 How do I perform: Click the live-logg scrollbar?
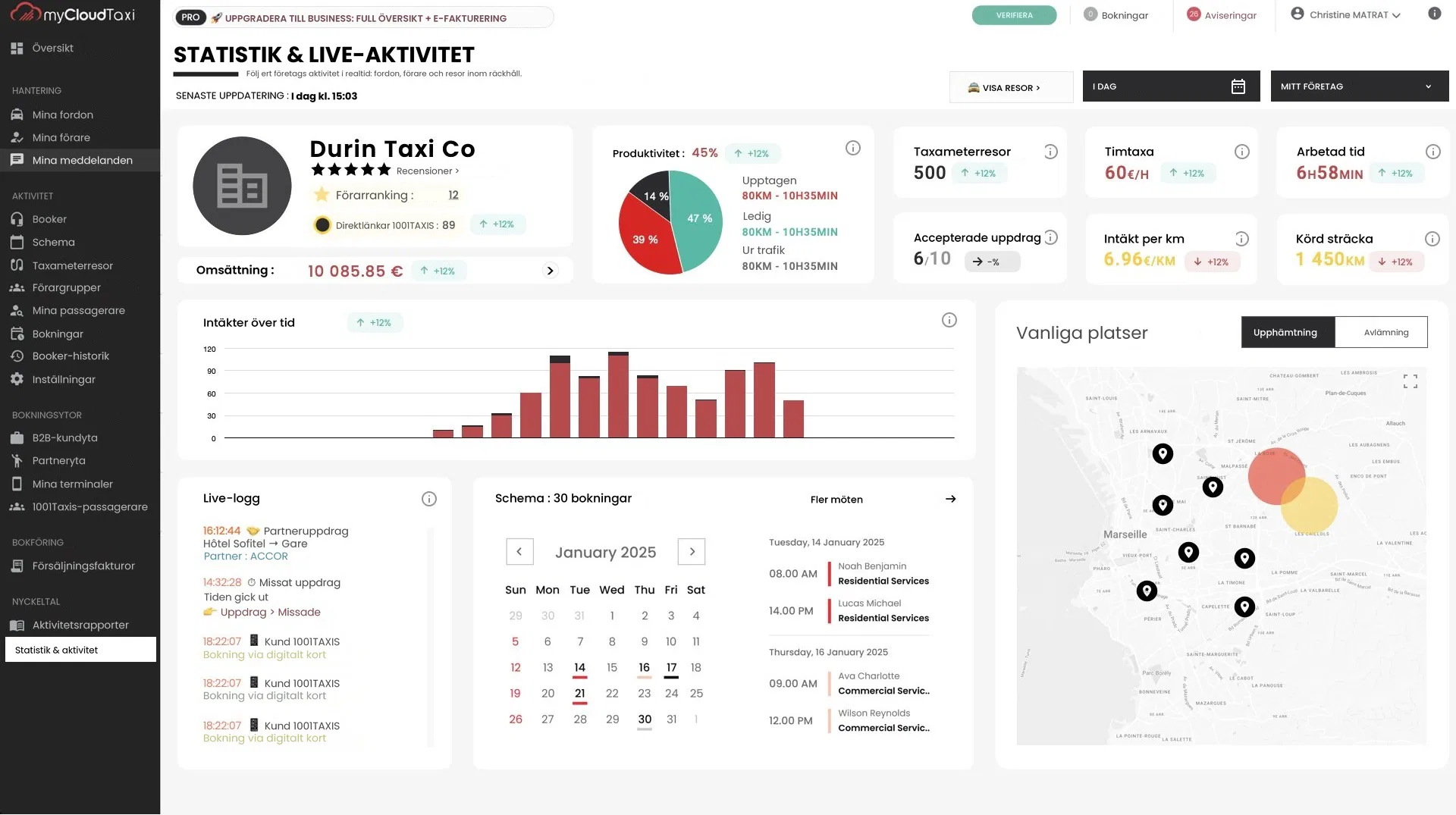[x=431, y=637]
